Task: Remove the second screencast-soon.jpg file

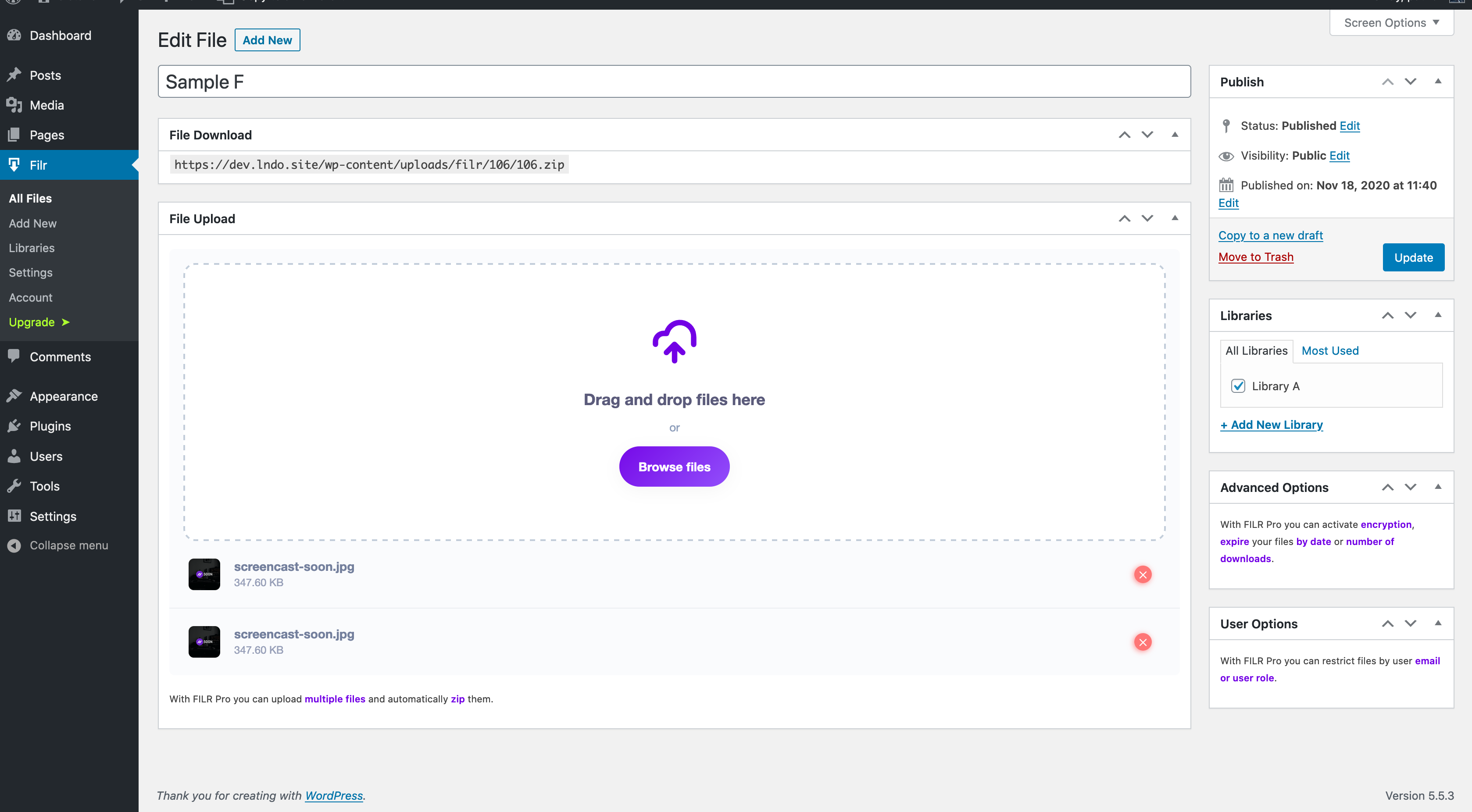Action: 1143,642
